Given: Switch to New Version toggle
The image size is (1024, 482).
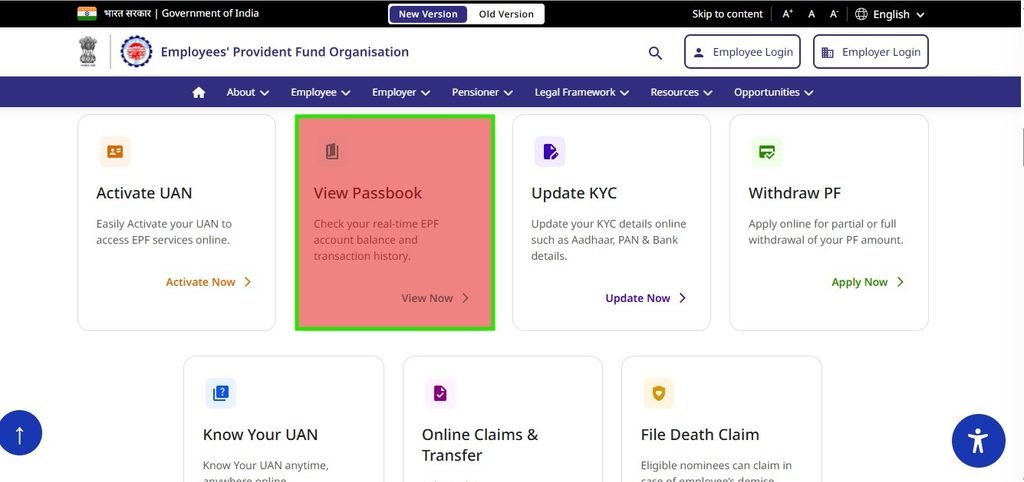Looking at the screenshot, I should 428,14.
